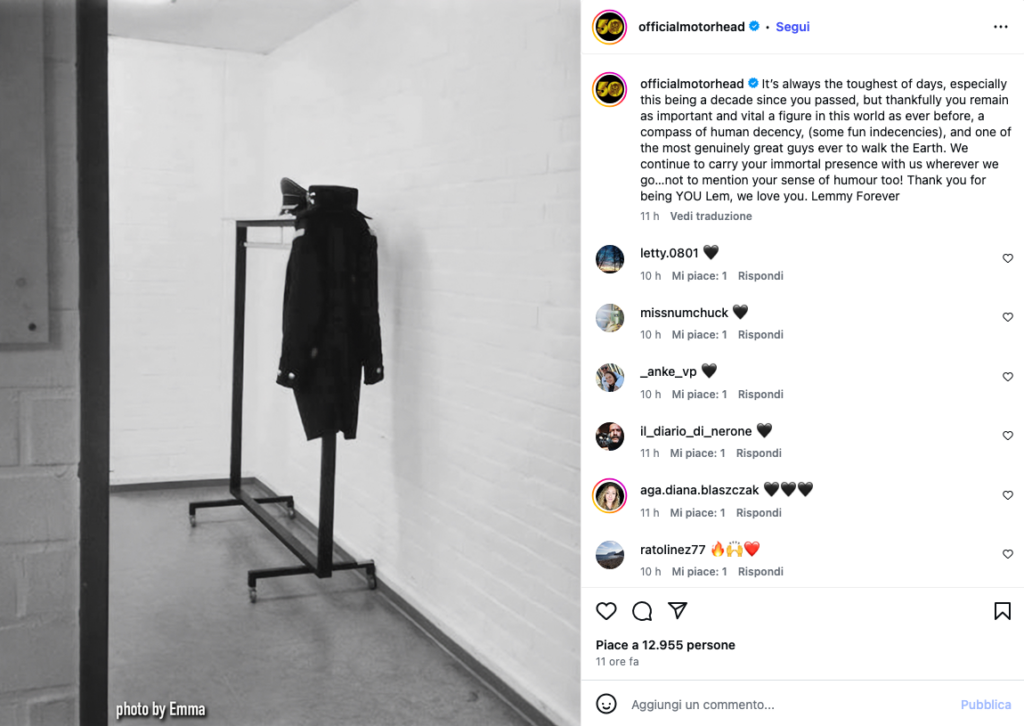Open aga.diana.blaszczak's profile avatar
The height and width of the screenshot is (726, 1024).
(x=609, y=496)
